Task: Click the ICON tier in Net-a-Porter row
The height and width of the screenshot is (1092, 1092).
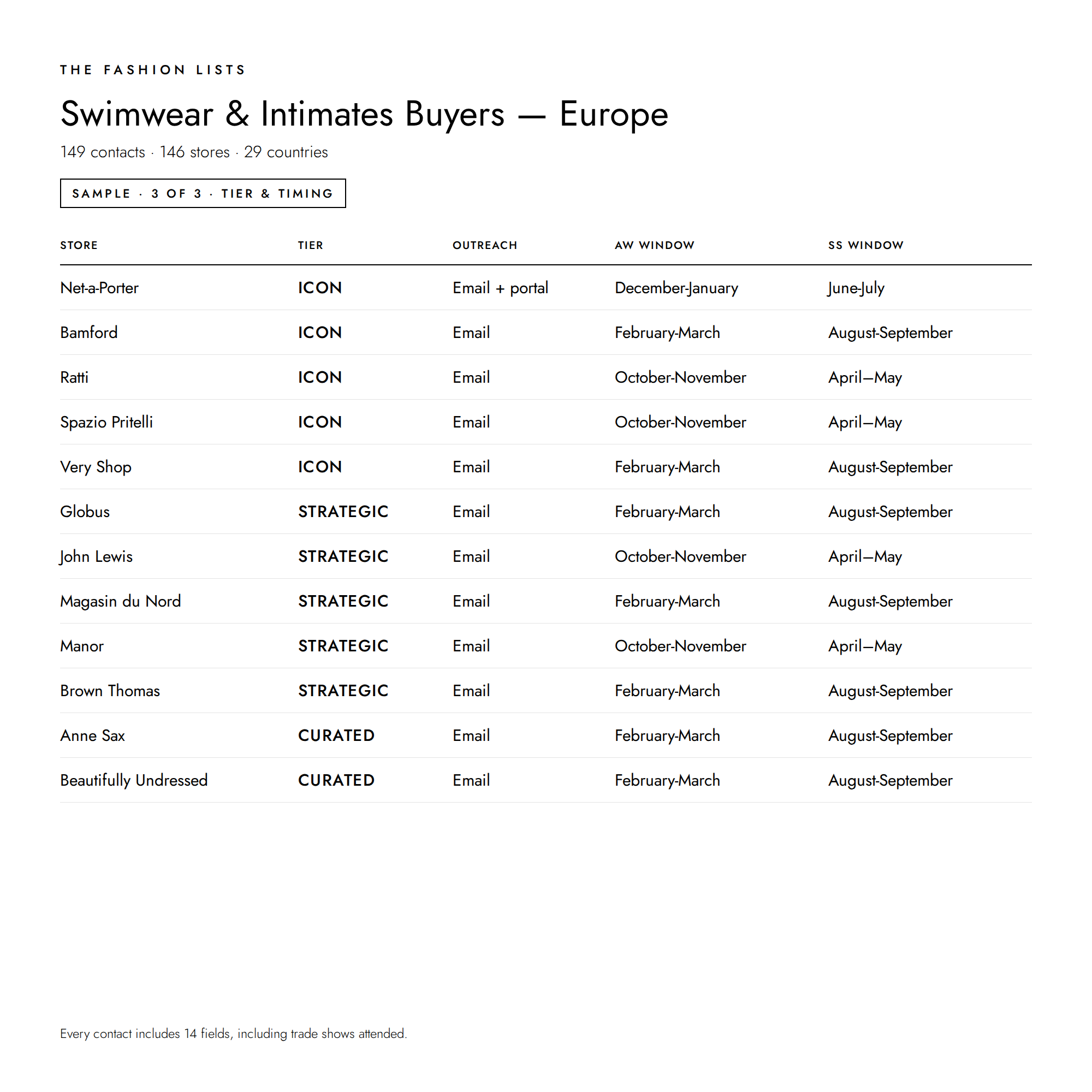Action: click(x=320, y=288)
